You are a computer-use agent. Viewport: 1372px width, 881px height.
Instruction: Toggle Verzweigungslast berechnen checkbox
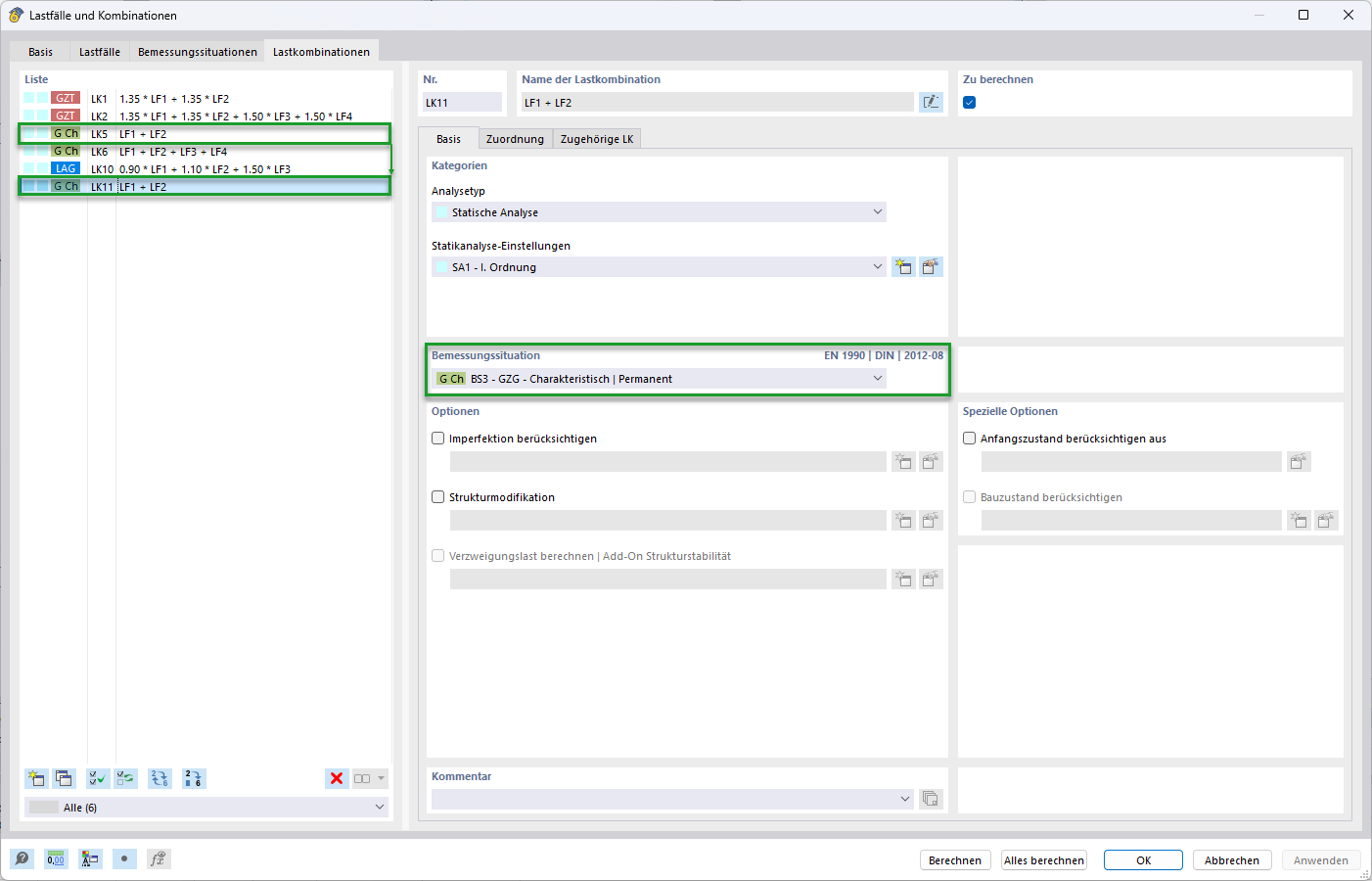(x=438, y=556)
